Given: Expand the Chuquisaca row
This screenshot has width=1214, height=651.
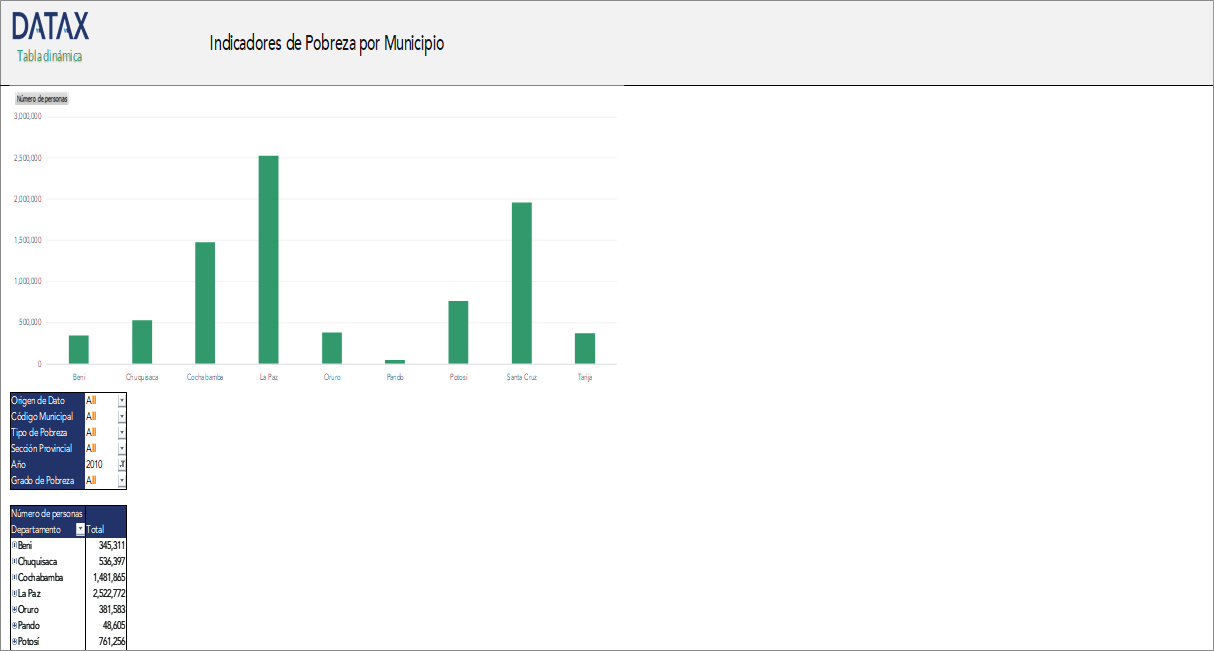Looking at the screenshot, I should click(x=14, y=561).
